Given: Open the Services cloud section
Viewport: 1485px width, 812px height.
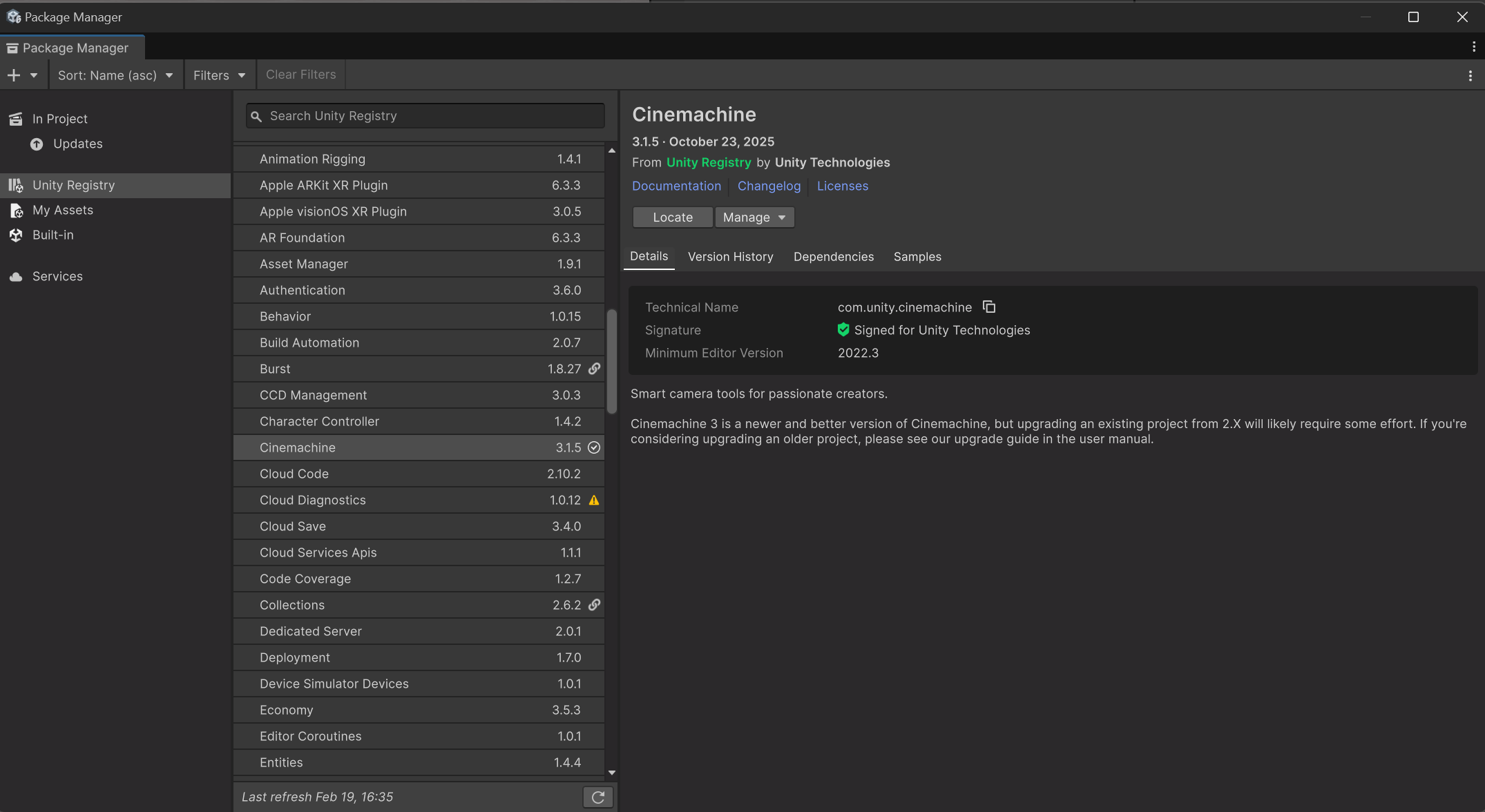Looking at the screenshot, I should coord(57,276).
